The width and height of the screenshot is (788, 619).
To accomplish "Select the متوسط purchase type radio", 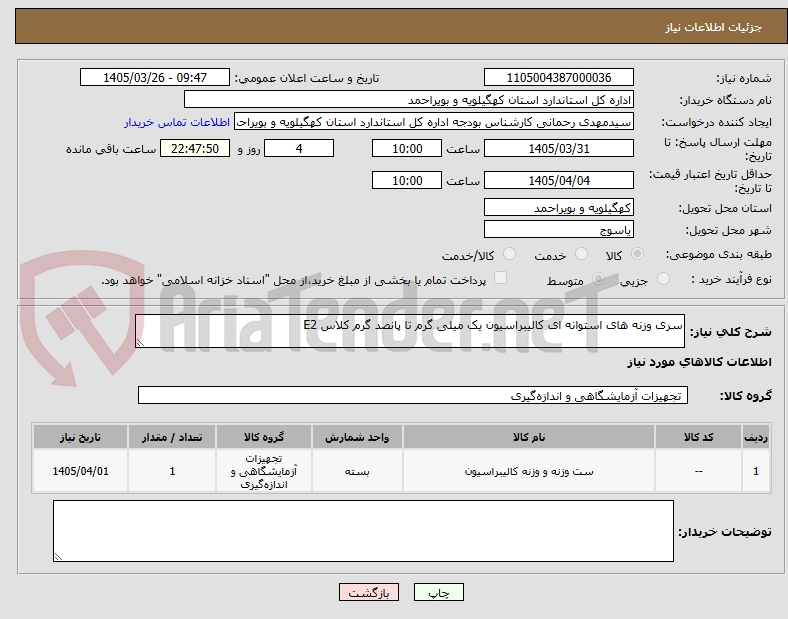I will click(x=598, y=278).
